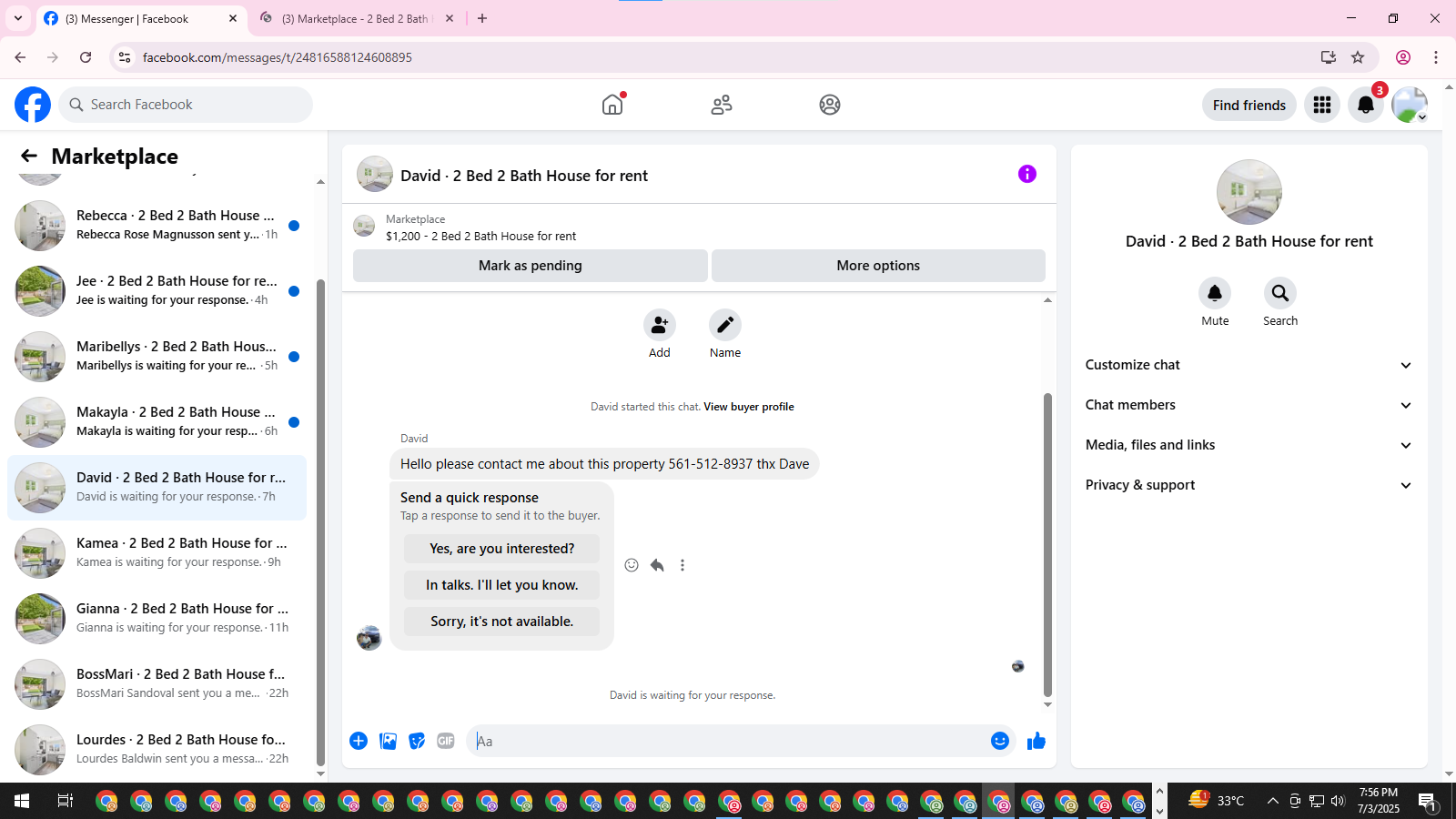1456x819 pixels.
Task: Open View buyer profile link
Action: pyautogui.click(x=748, y=407)
